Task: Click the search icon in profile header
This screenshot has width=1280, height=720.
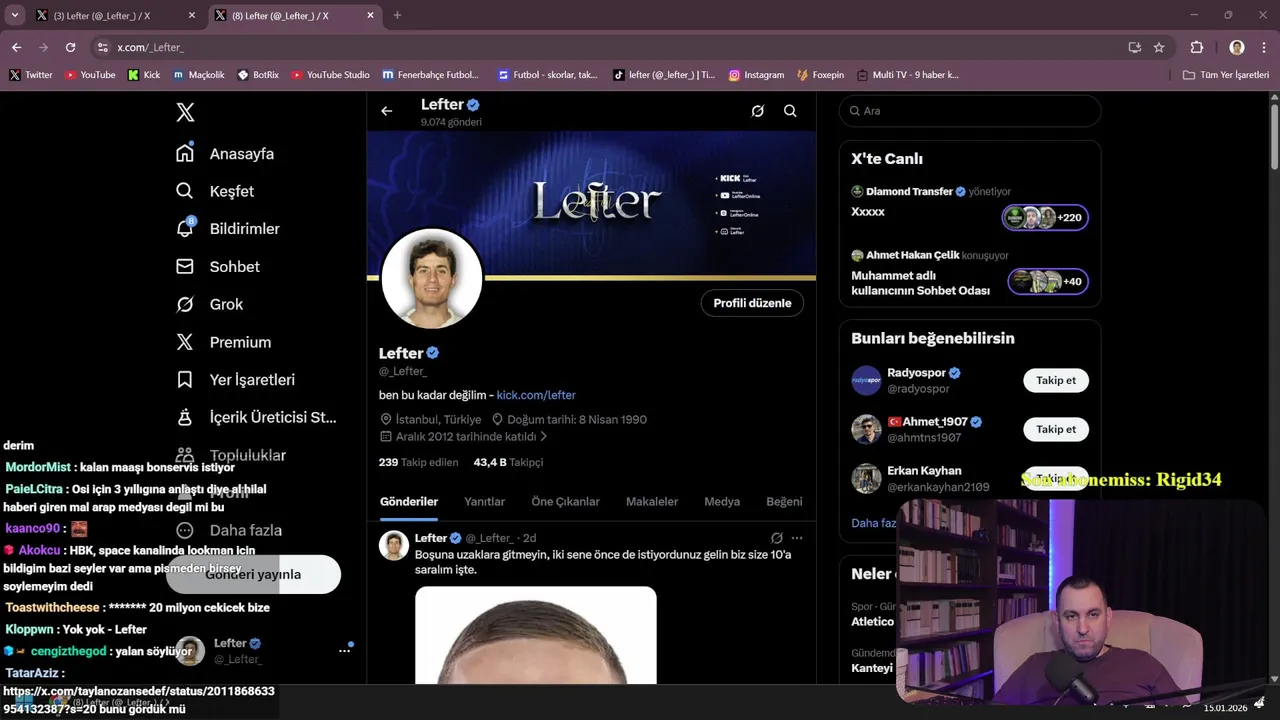Action: [x=790, y=111]
